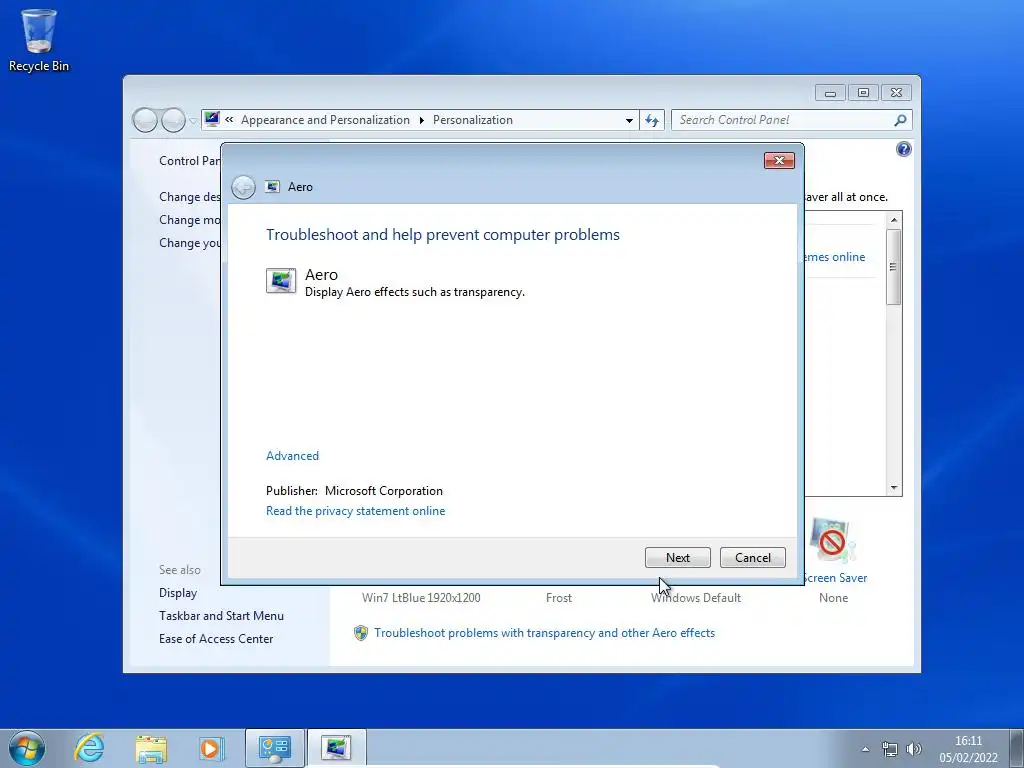Click the search magnifier icon in Control Panel
This screenshot has width=1024, height=768.
(900, 120)
